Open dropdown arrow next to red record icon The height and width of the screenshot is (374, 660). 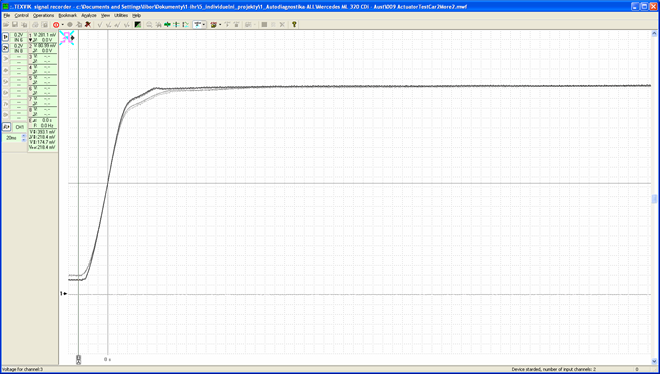pyautogui.click(x=62, y=25)
